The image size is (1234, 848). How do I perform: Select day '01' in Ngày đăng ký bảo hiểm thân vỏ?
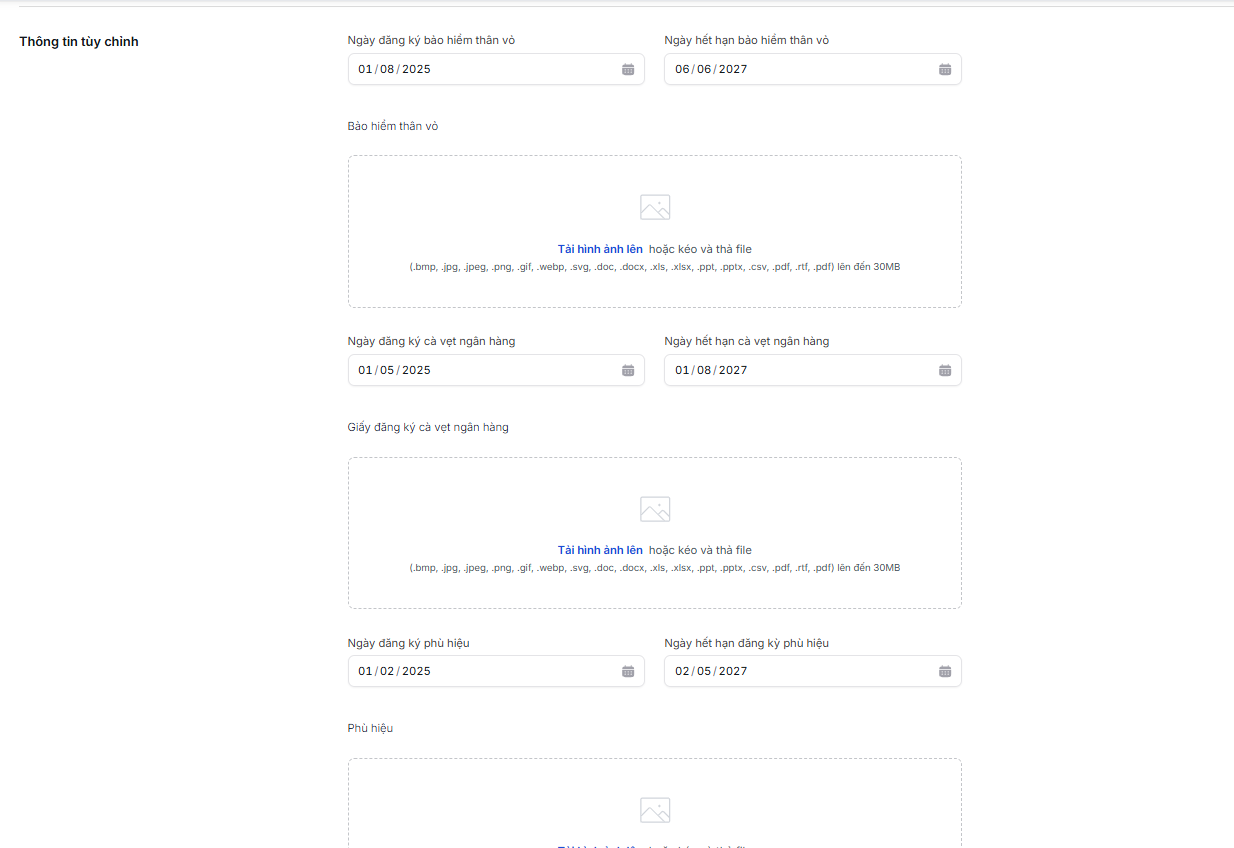(x=365, y=69)
